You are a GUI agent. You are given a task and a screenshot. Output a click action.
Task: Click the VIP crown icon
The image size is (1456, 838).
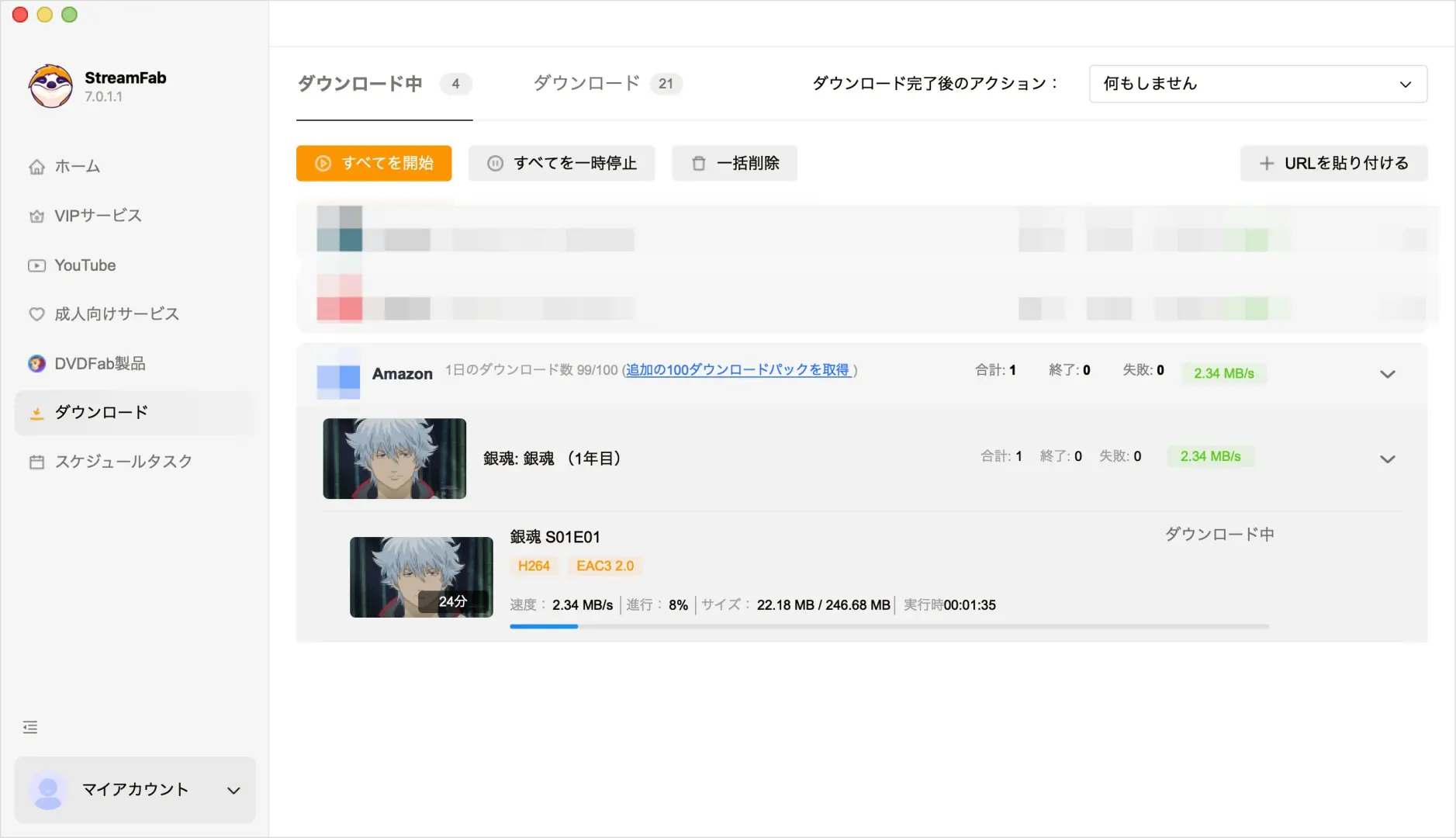pos(36,216)
